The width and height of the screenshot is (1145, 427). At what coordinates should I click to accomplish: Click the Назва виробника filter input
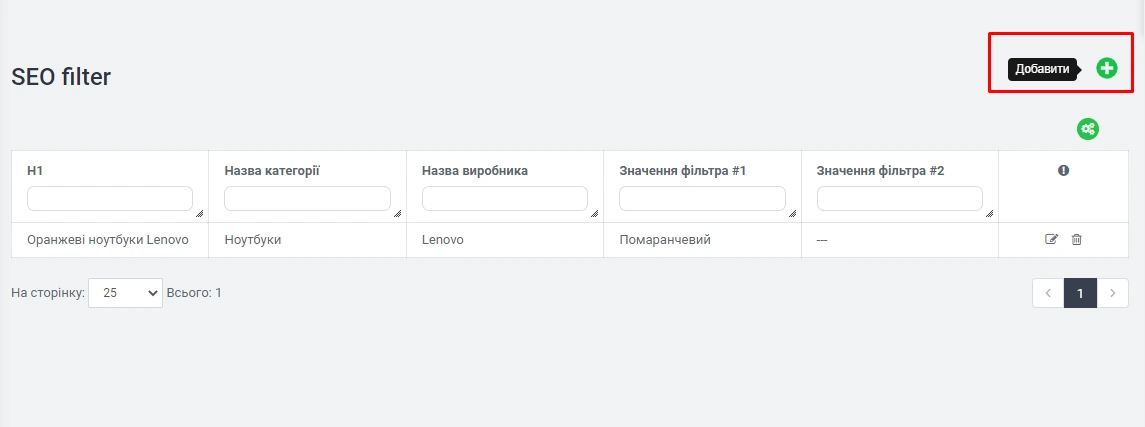pyautogui.click(x=504, y=198)
